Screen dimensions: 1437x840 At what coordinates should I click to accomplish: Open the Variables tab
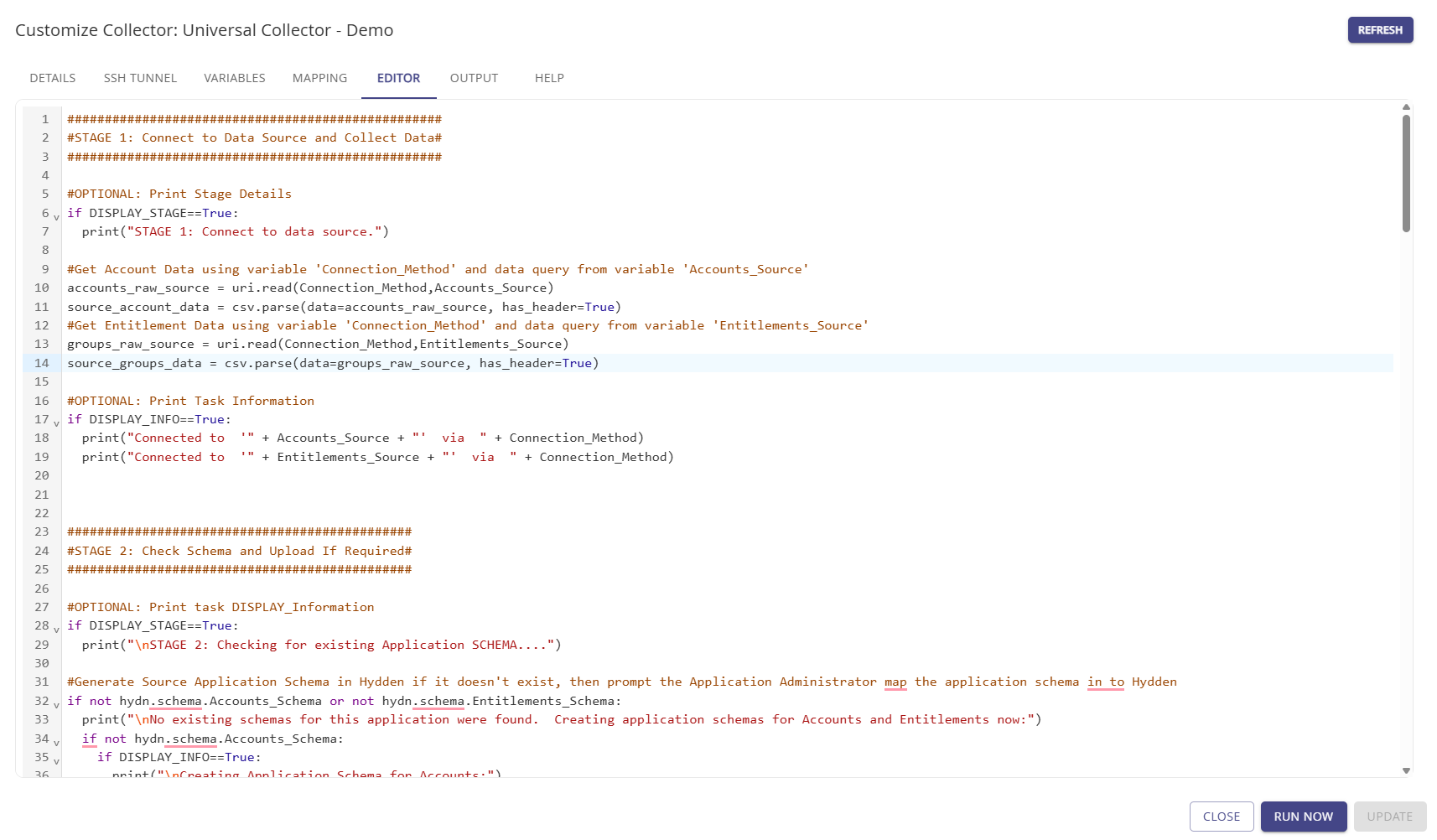[x=235, y=78]
